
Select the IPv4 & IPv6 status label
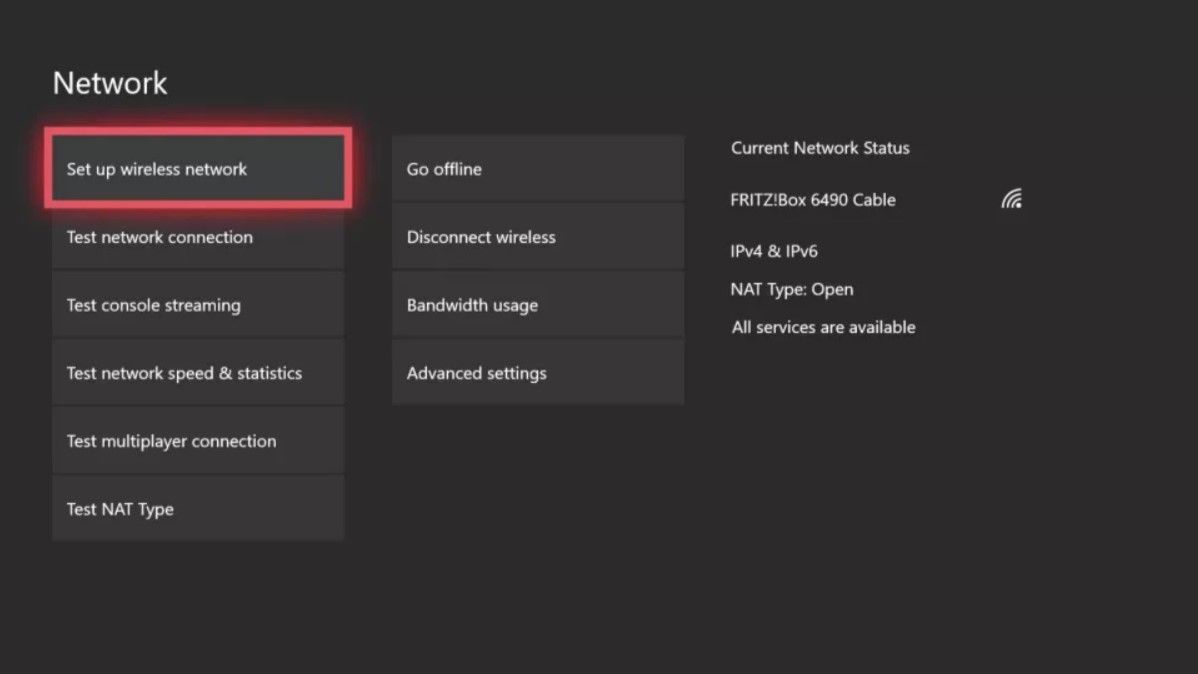[x=774, y=251]
